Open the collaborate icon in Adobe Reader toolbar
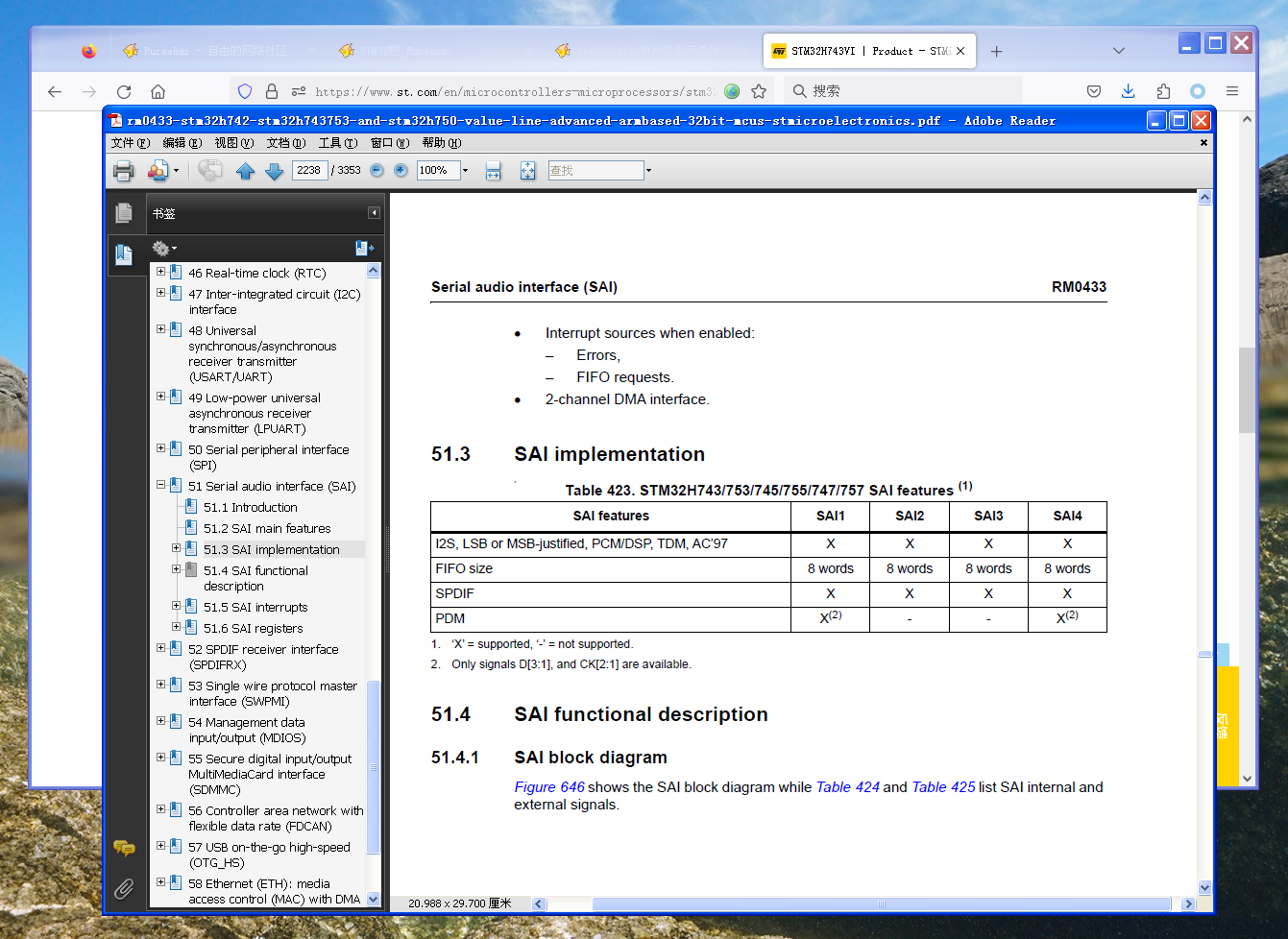 pyautogui.click(x=158, y=171)
